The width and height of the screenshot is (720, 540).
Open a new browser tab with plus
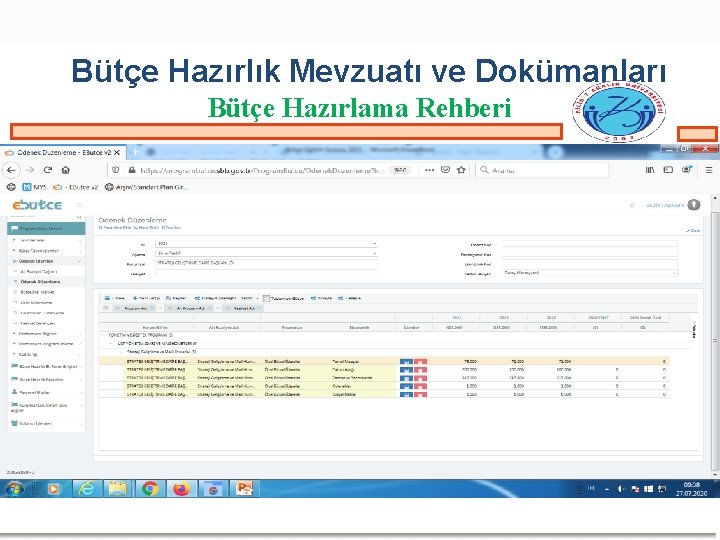pyautogui.click(x=135, y=152)
